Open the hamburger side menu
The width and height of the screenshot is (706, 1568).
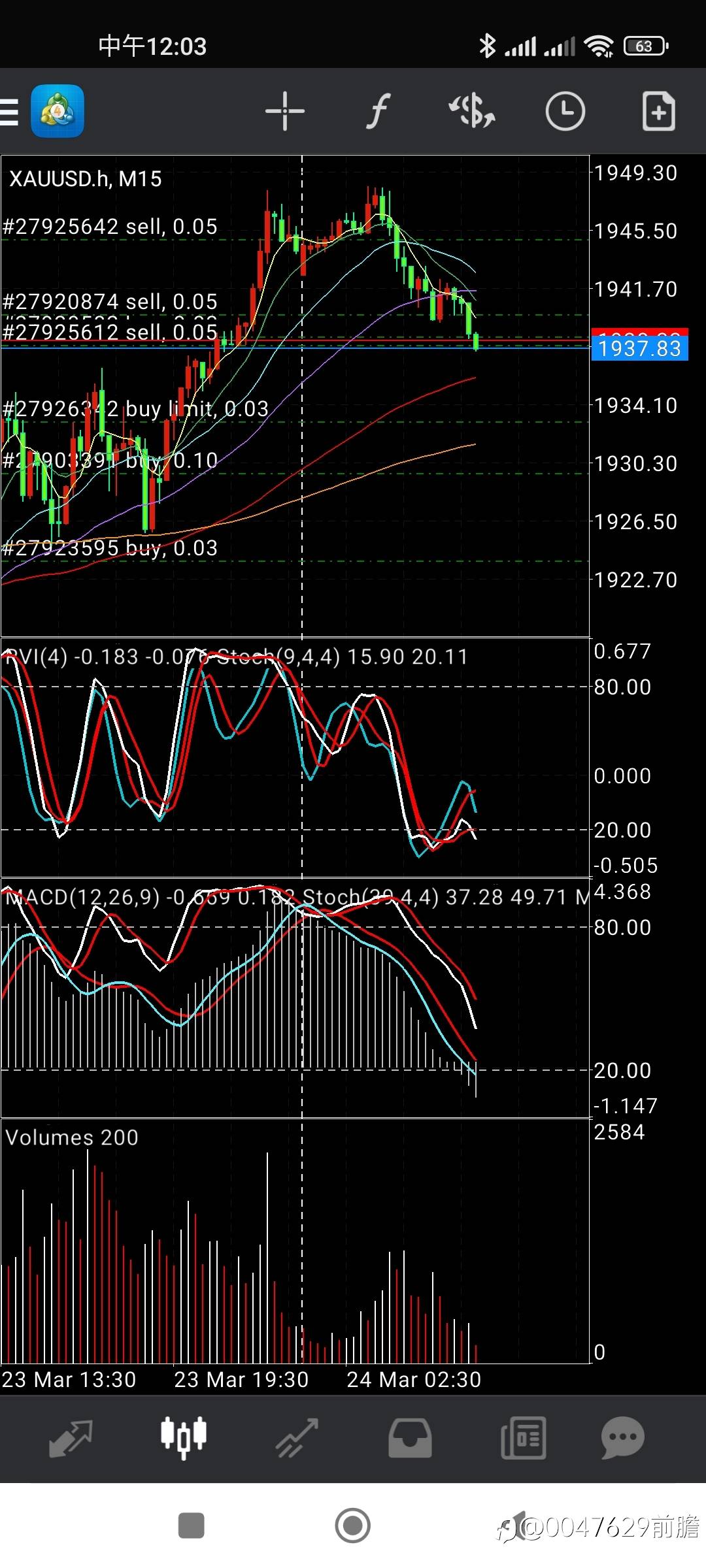[9, 111]
